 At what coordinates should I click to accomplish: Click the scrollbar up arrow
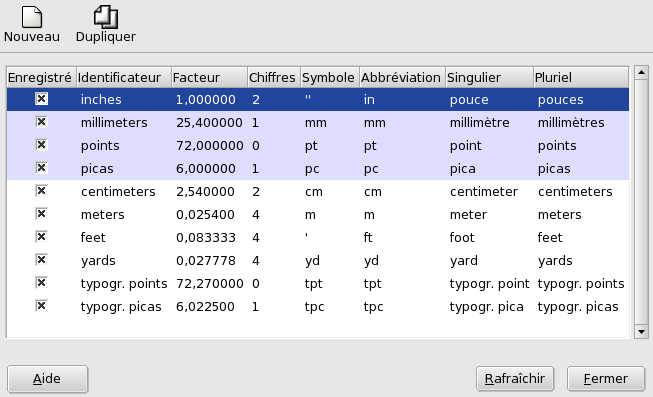pyautogui.click(x=641, y=73)
